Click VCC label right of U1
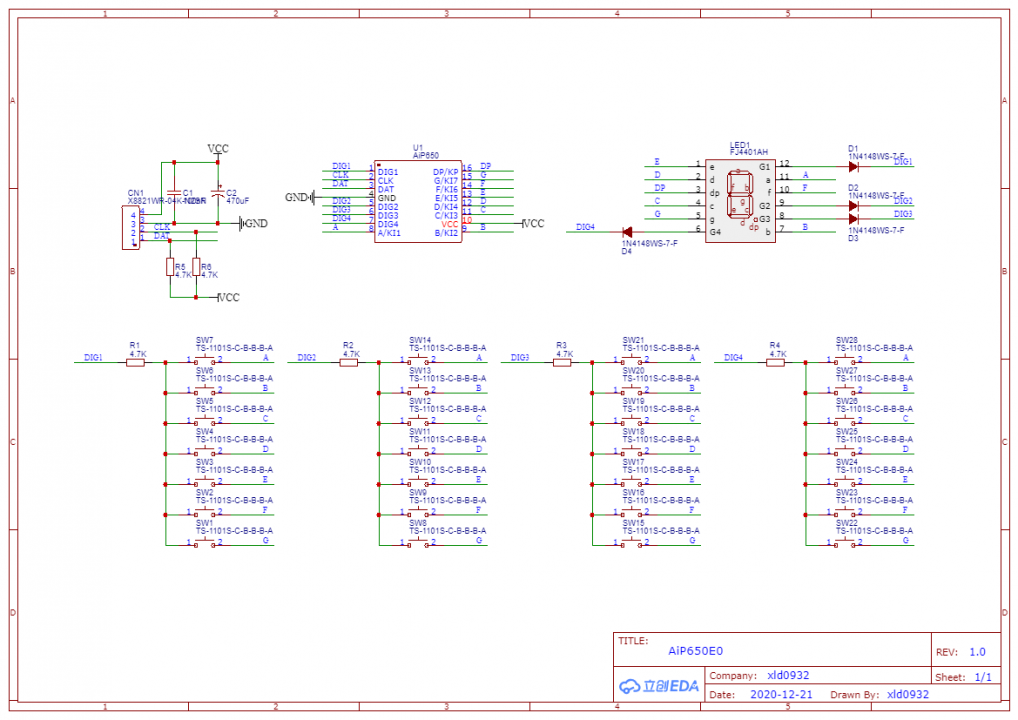Screen dimensions: 1018x720 point(533,223)
